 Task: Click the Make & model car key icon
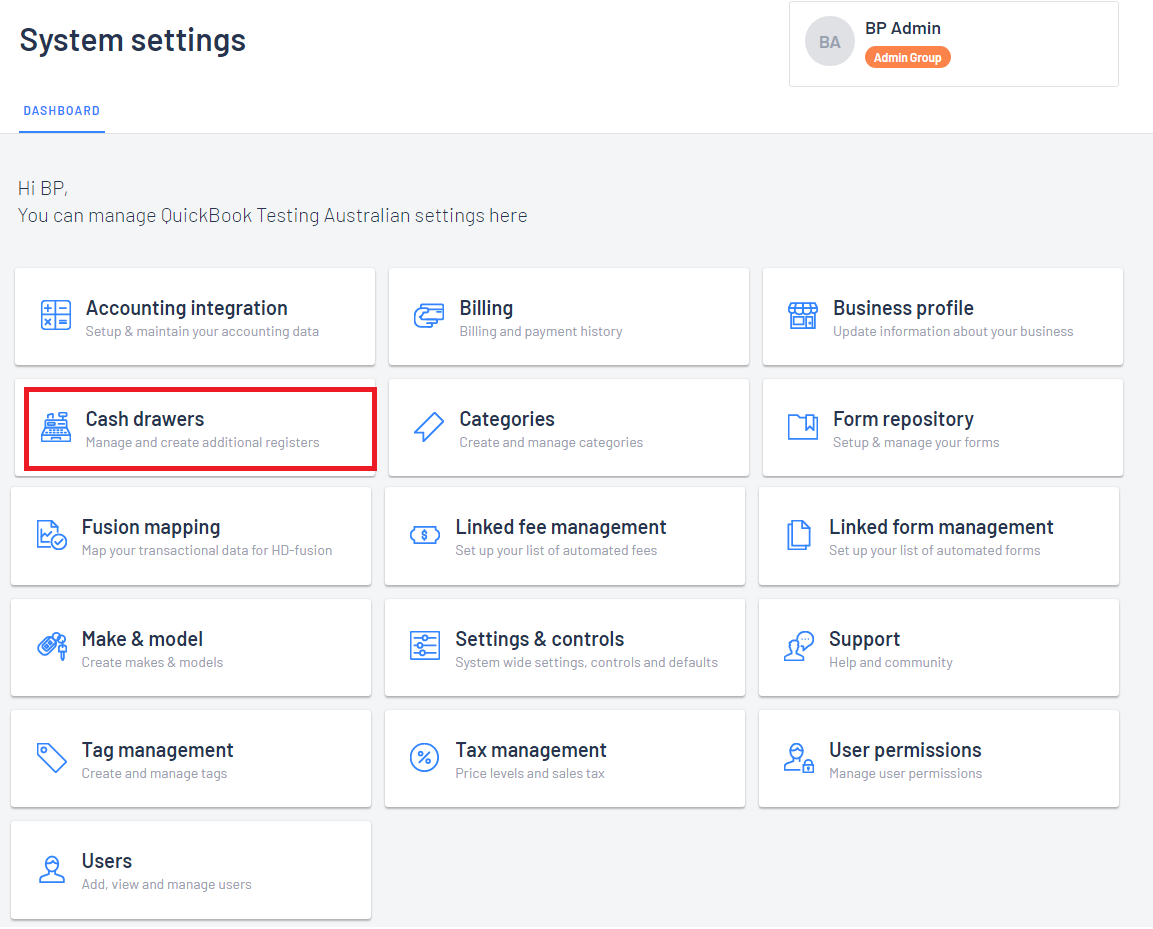(51, 646)
